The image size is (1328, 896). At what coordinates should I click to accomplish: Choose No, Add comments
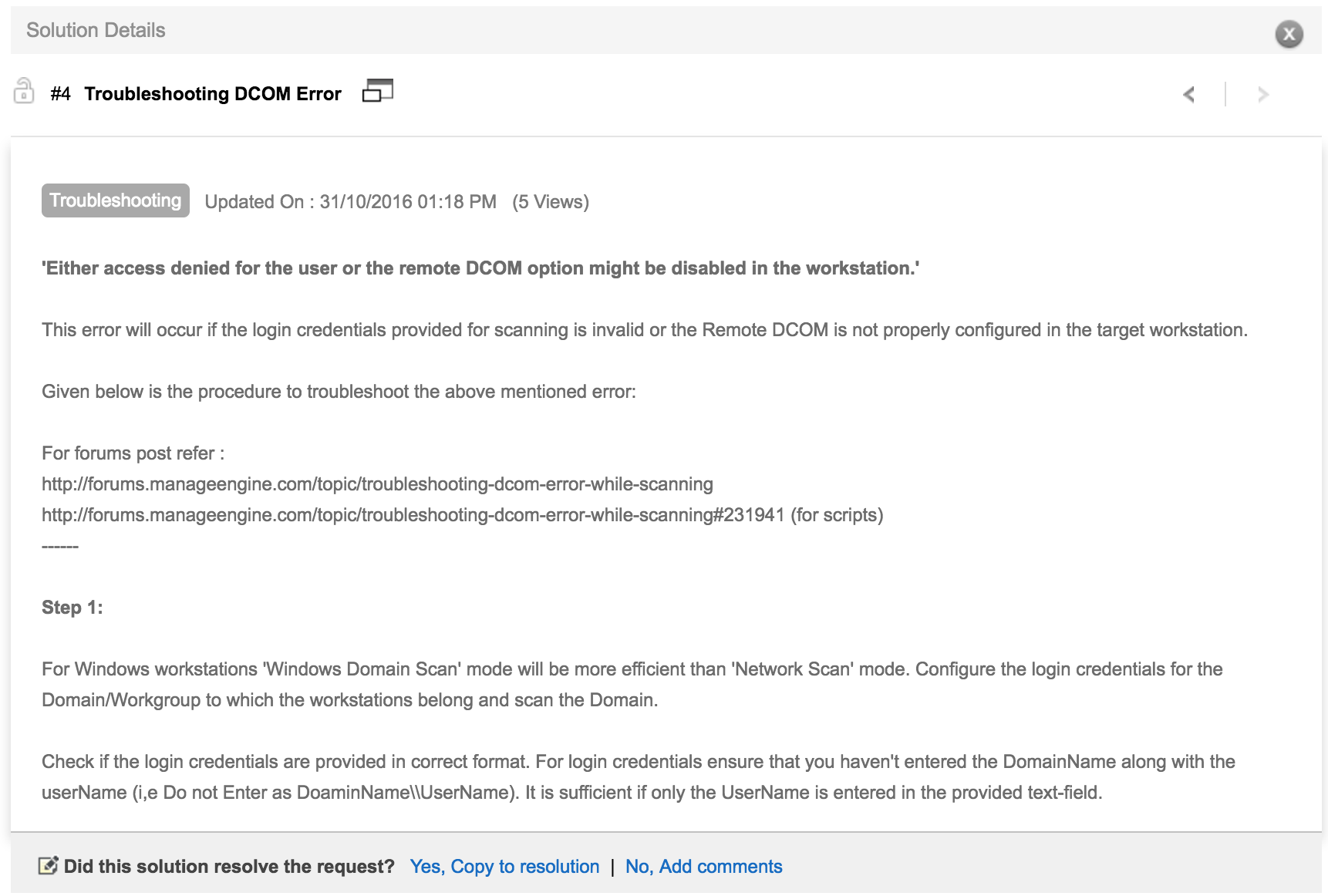point(703,867)
